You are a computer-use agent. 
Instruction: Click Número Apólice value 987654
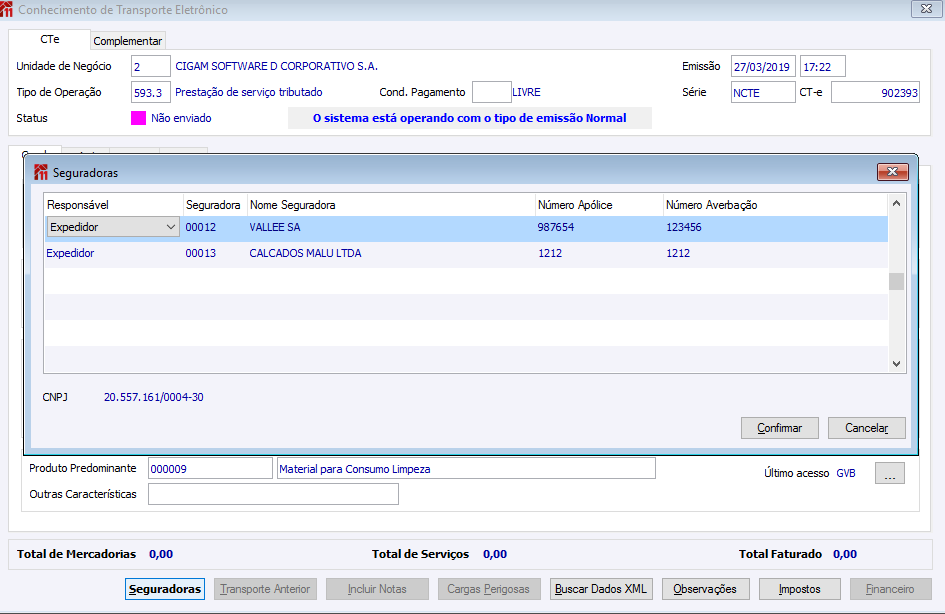click(556, 227)
